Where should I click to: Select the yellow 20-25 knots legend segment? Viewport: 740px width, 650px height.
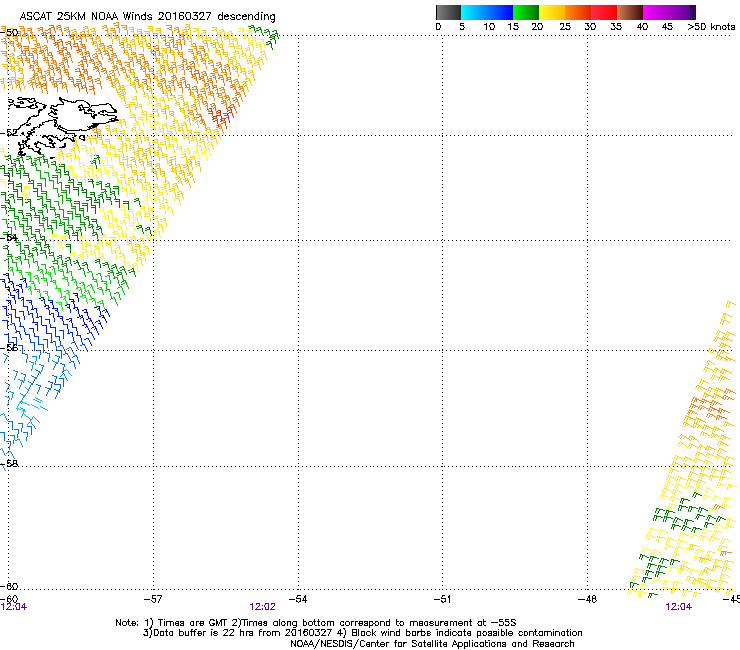pyautogui.click(x=552, y=12)
